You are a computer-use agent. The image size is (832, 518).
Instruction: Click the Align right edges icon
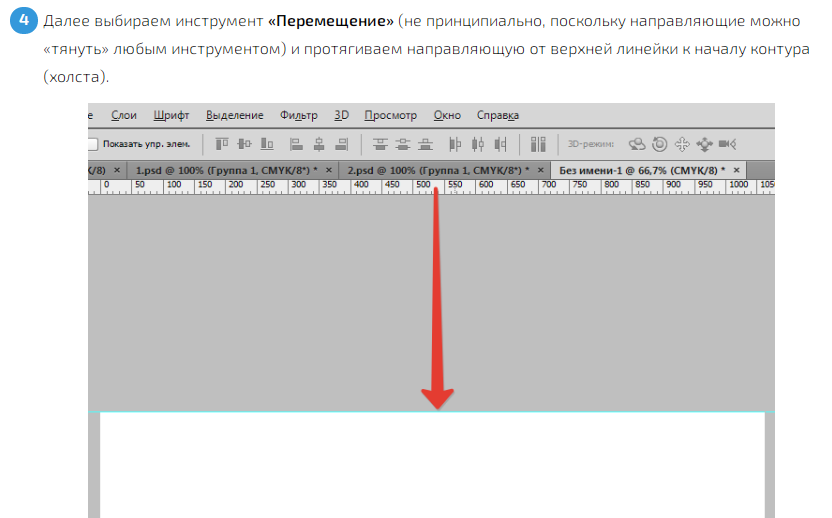click(342, 144)
